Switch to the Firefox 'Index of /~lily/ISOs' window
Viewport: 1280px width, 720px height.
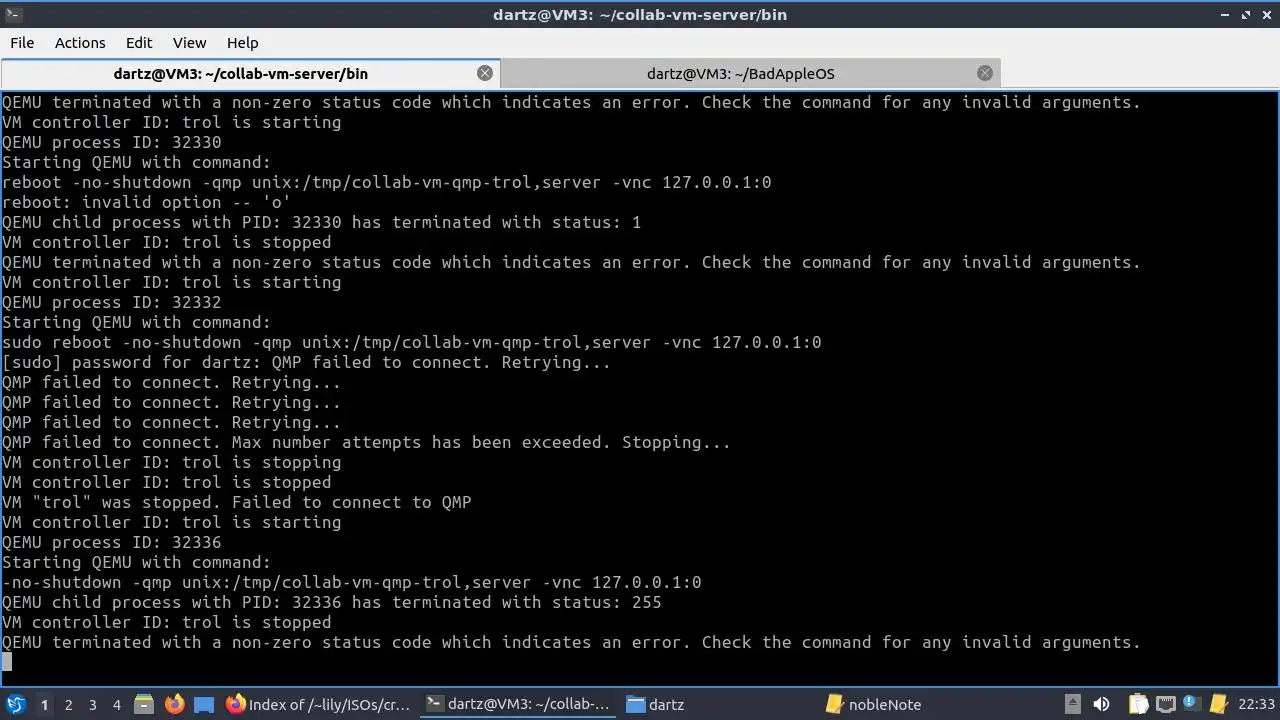point(318,704)
